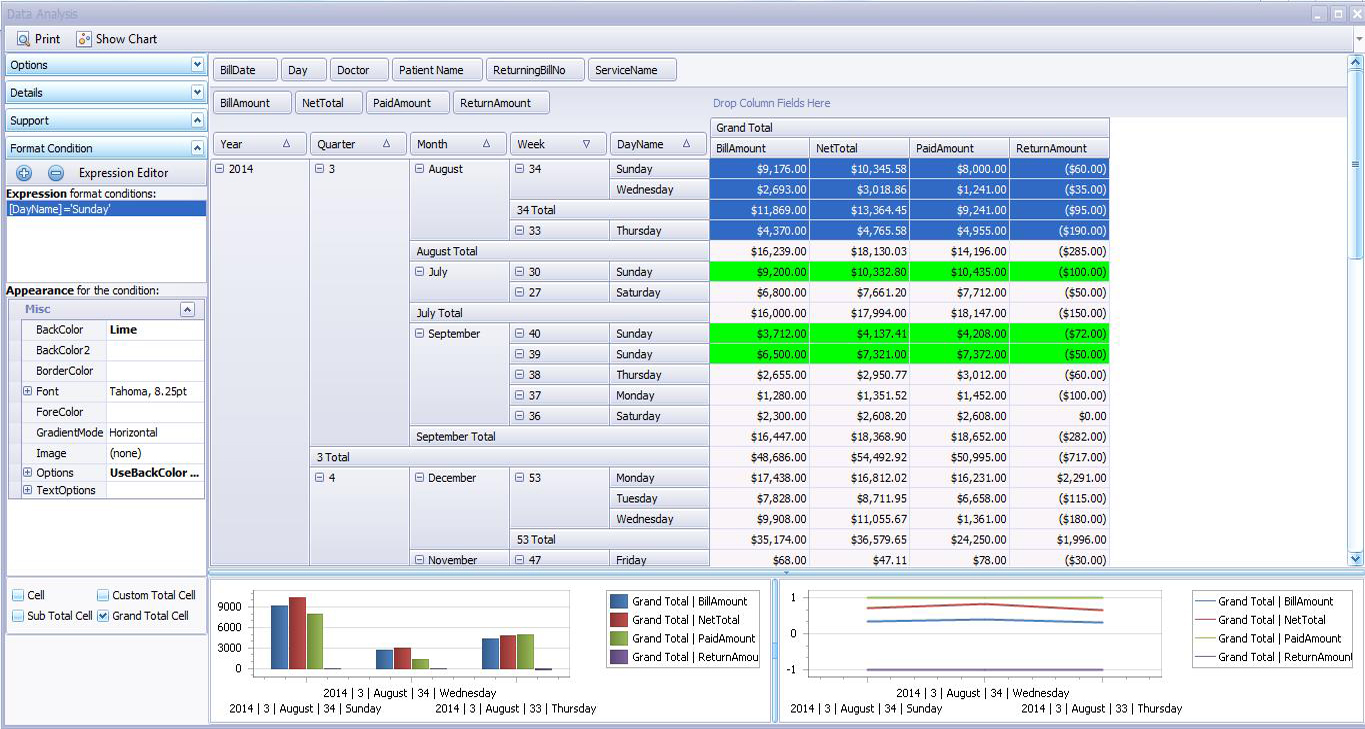The image size is (1365, 729).
Task: Toggle sort arrow on DayName field header
Action: point(687,144)
